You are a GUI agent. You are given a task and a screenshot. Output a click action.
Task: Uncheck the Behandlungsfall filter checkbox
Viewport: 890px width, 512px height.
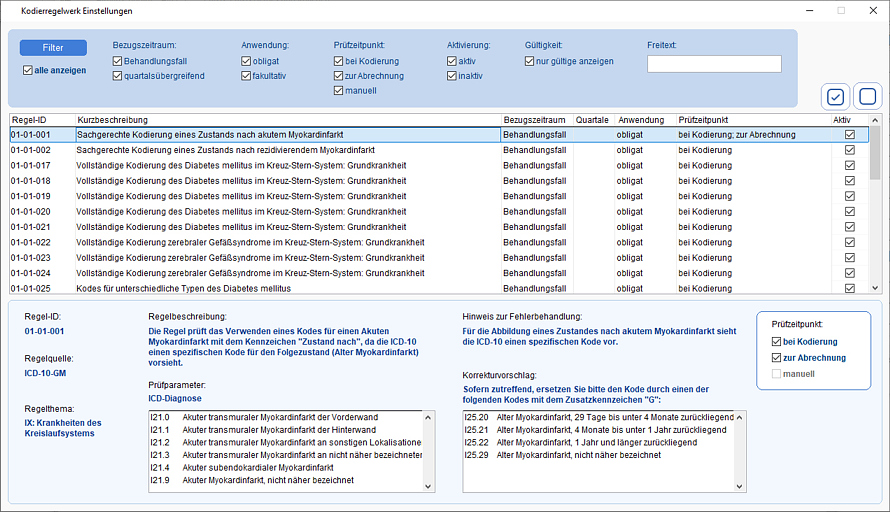117,61
